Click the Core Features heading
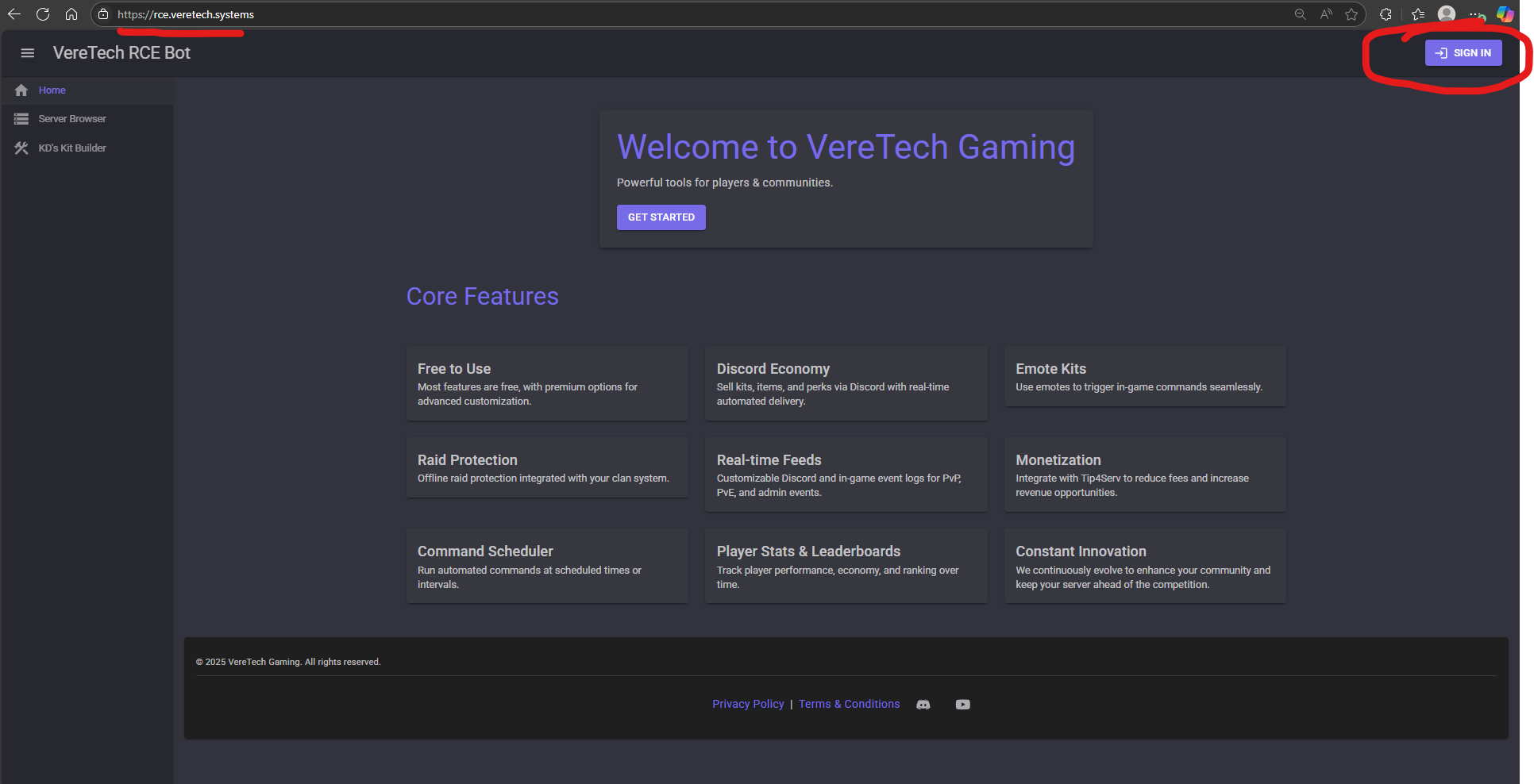The height and width of the screenshot is (784, 1534). (x=483, y=296)
